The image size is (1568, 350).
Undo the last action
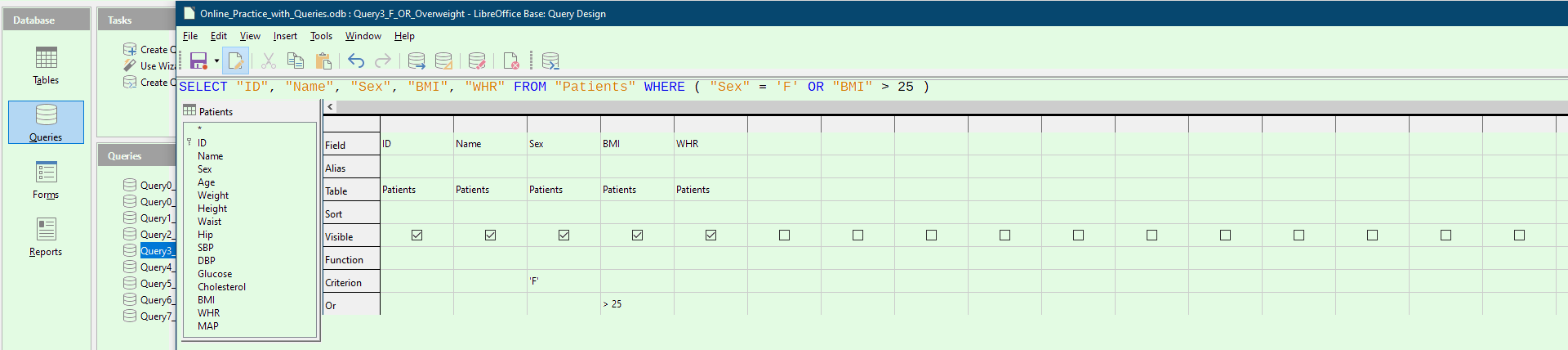[x=356, y=61]
